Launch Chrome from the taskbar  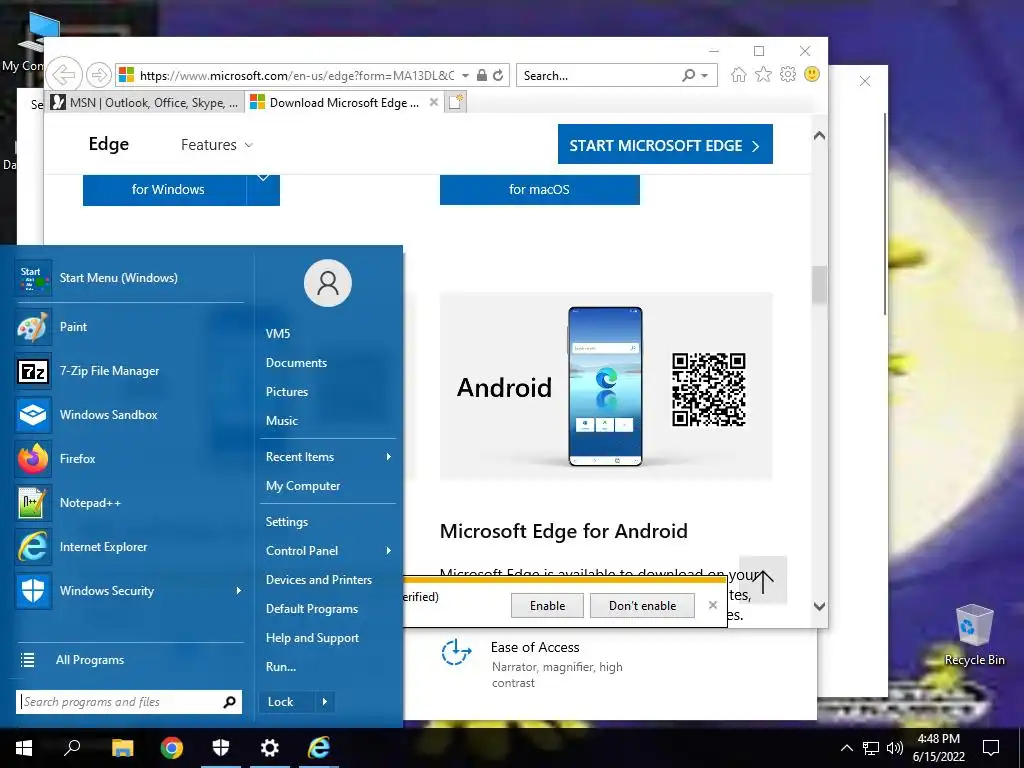coord(172,748)
